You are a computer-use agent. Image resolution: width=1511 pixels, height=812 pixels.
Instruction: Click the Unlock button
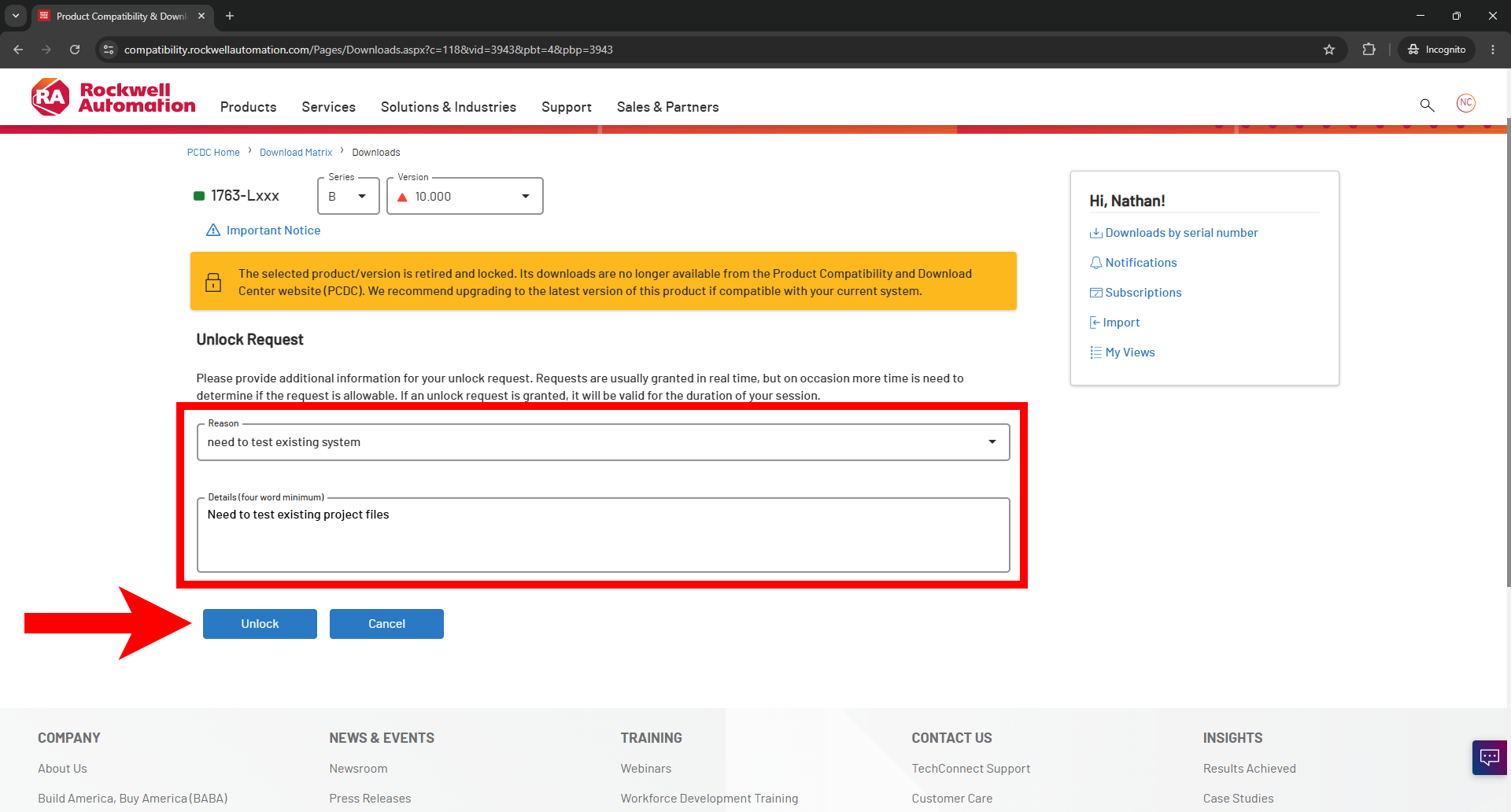(260, 624)
